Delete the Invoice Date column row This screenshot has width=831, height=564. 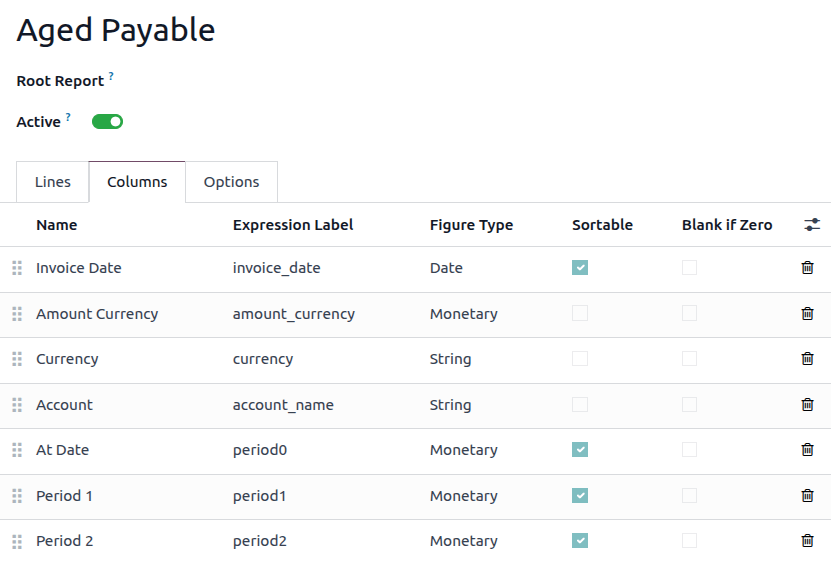[x=807, y=268]
